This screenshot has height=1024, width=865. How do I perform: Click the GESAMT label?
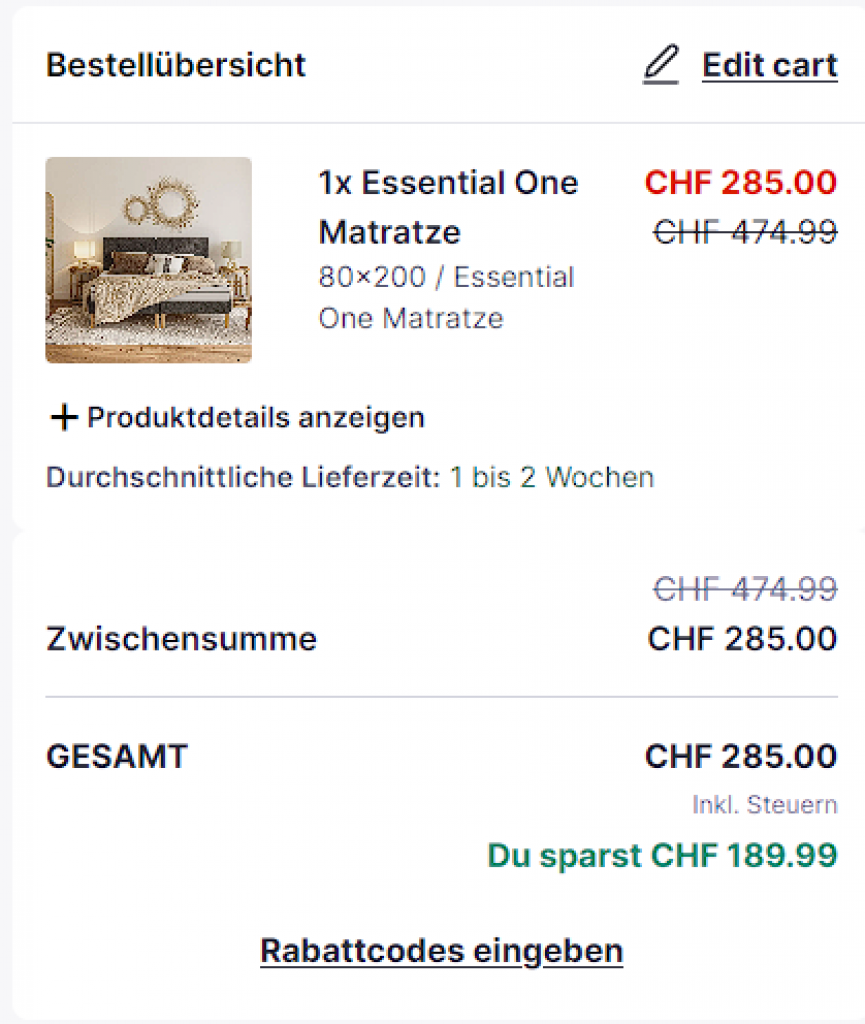click(x=116, y=756)
